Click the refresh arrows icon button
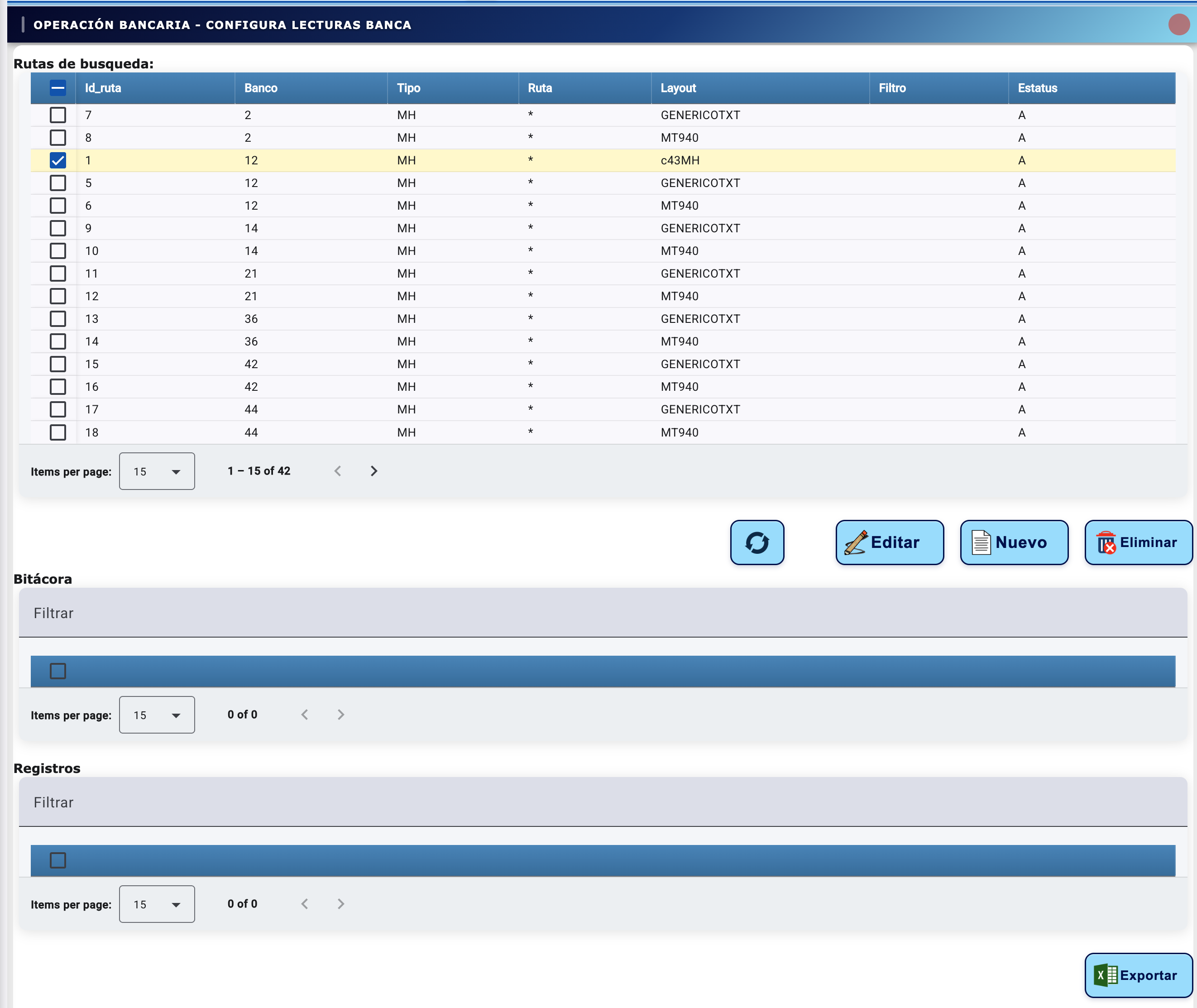The image size is (1197, 1008). click(757, 542)
